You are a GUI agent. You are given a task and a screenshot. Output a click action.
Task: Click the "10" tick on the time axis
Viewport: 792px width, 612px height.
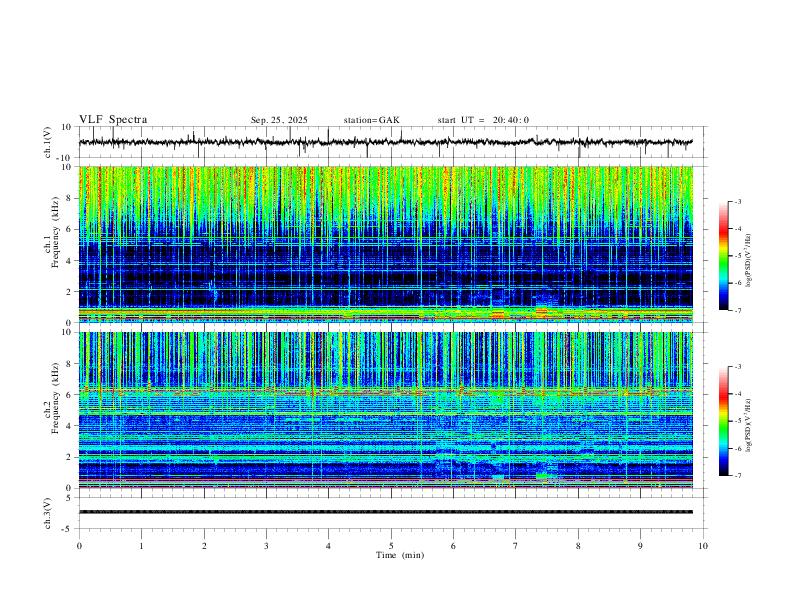(x=703, y=546)
